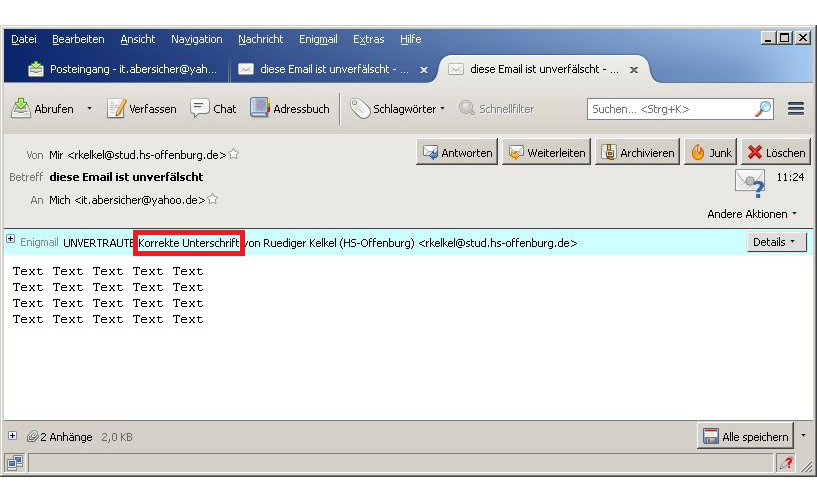817x502 pixels.
Task: Toggle the Schnellfilter quick filter
Action: pyautogui.click(x=497, y=109)
